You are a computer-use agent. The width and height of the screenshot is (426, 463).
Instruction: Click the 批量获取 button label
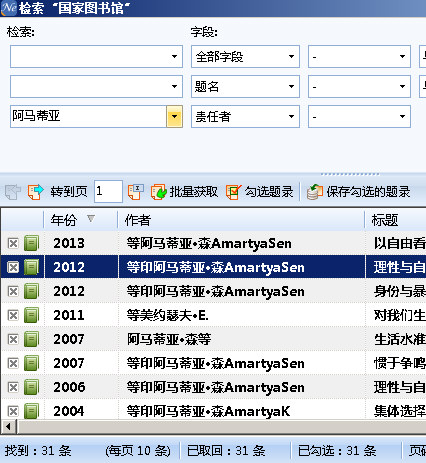click(x=194, y=192)
